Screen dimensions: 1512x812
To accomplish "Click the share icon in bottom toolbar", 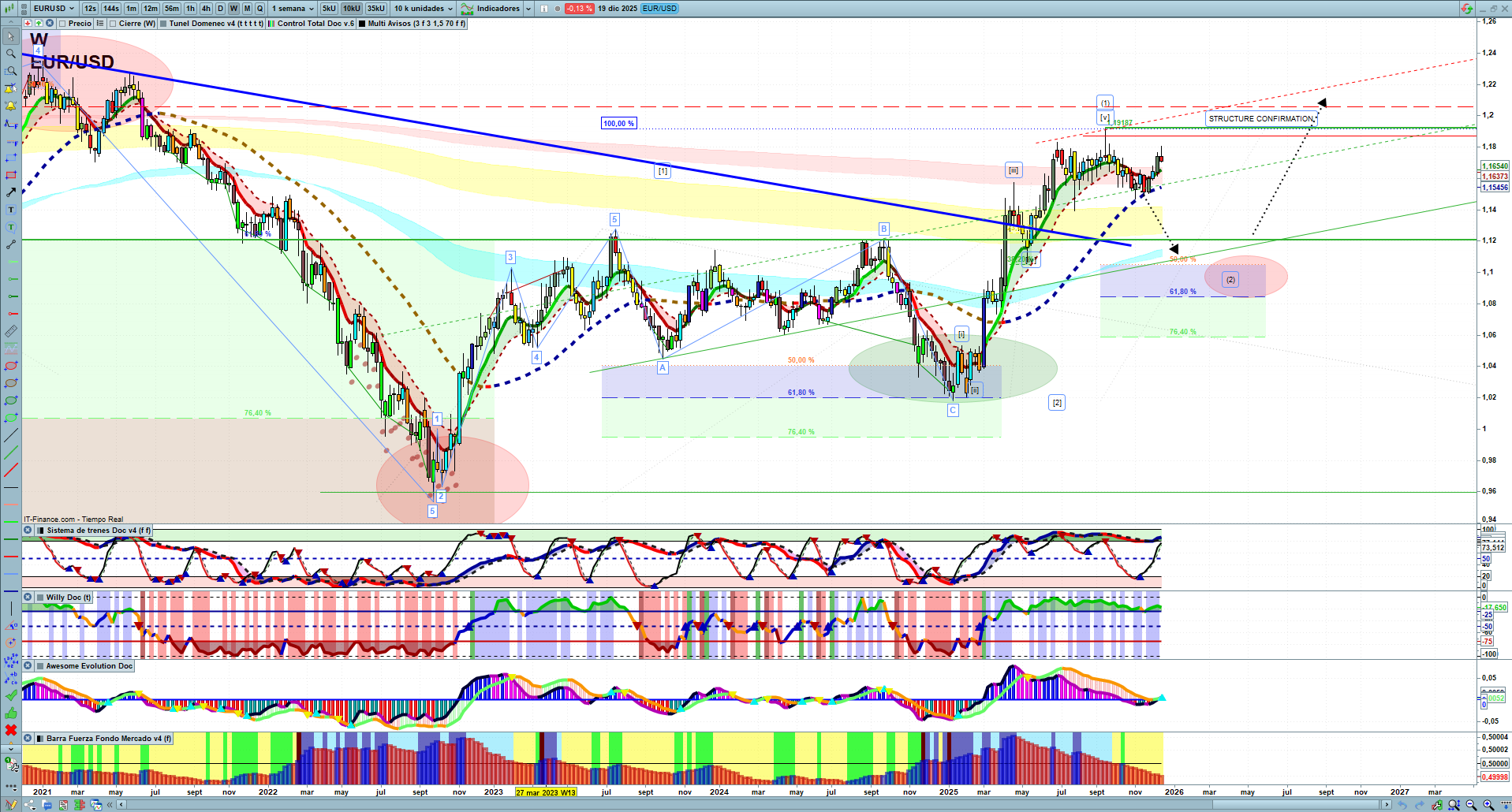I will click(x=30, y=805).
